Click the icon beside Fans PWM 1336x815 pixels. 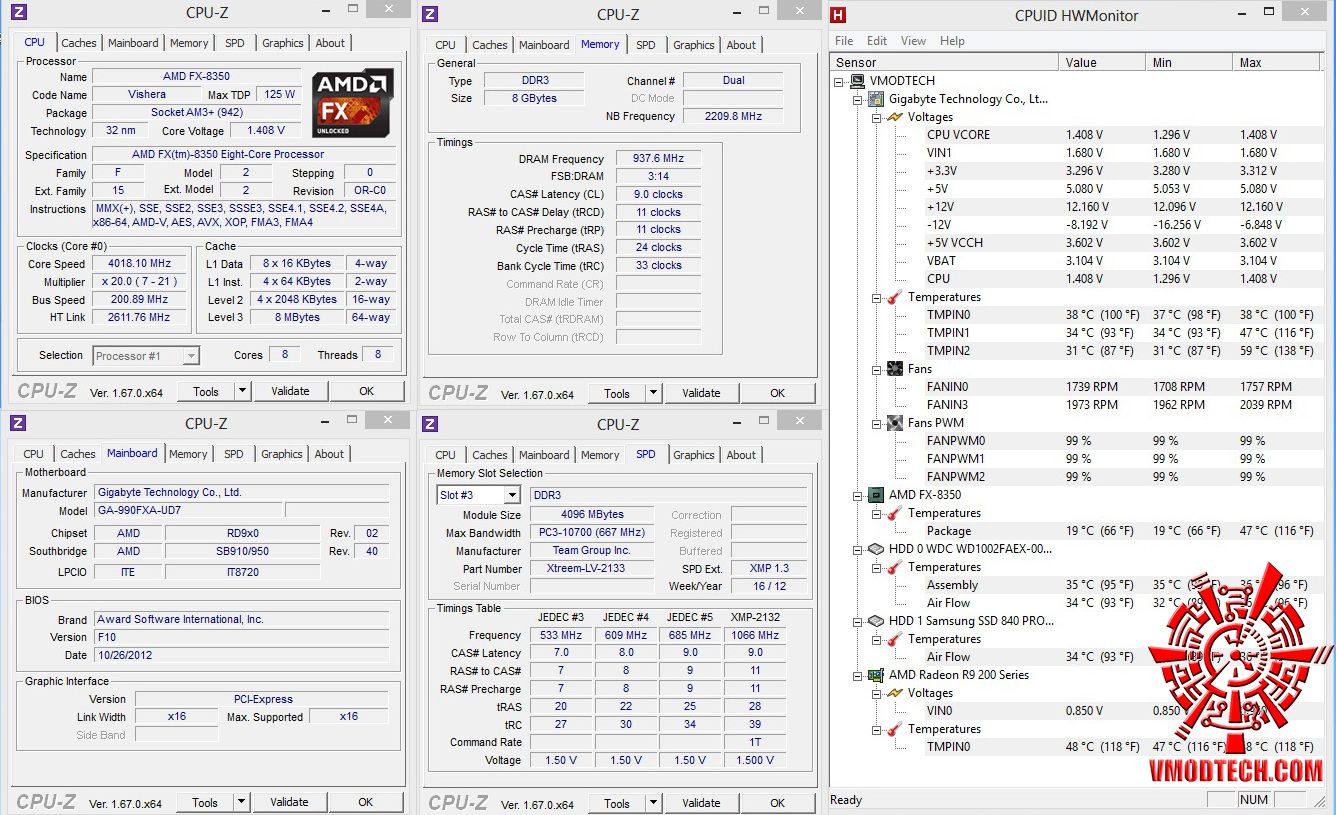click(x=895, y=423)
